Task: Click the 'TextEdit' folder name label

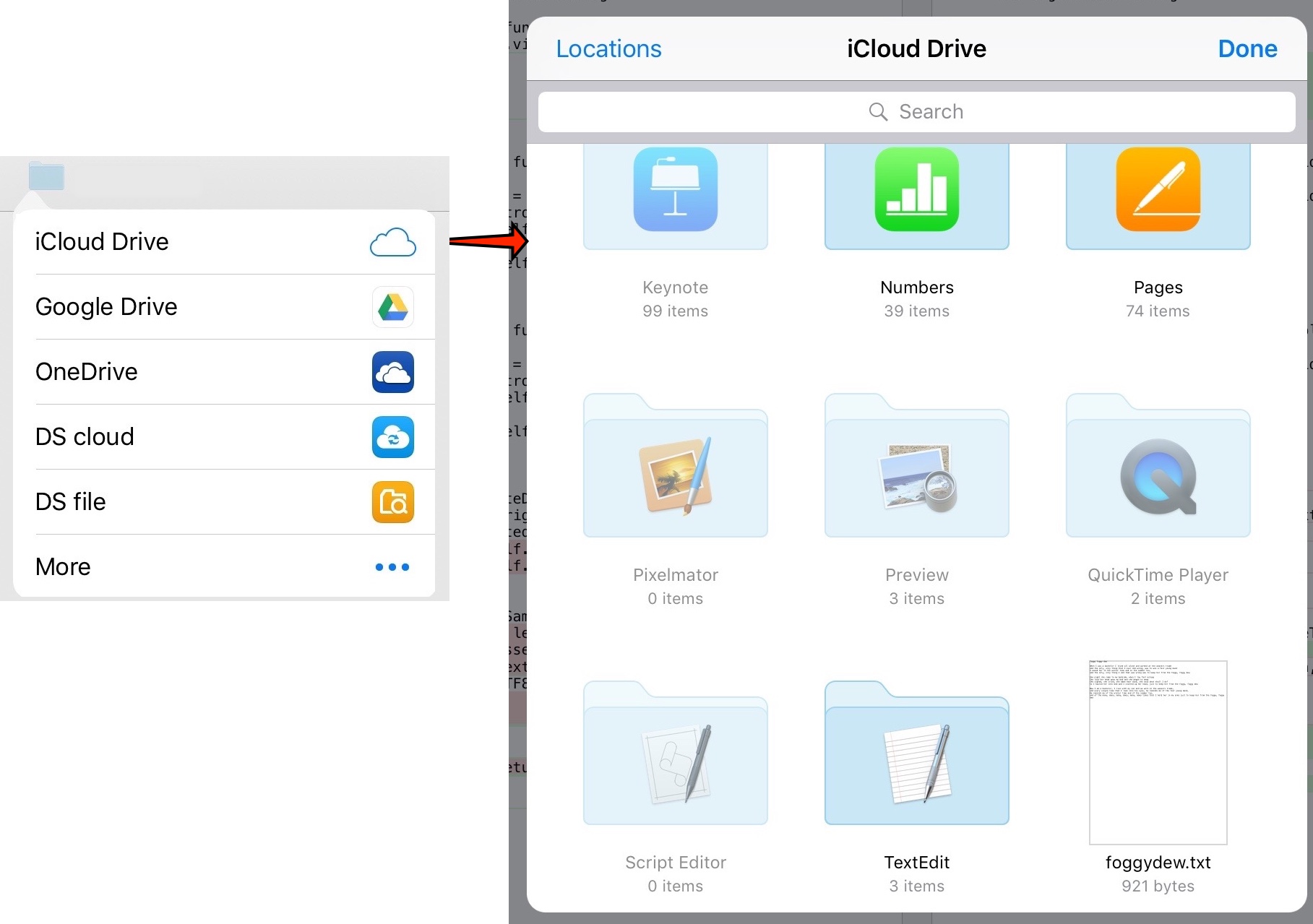Action: pyautogui.click(x=916, y=863)
